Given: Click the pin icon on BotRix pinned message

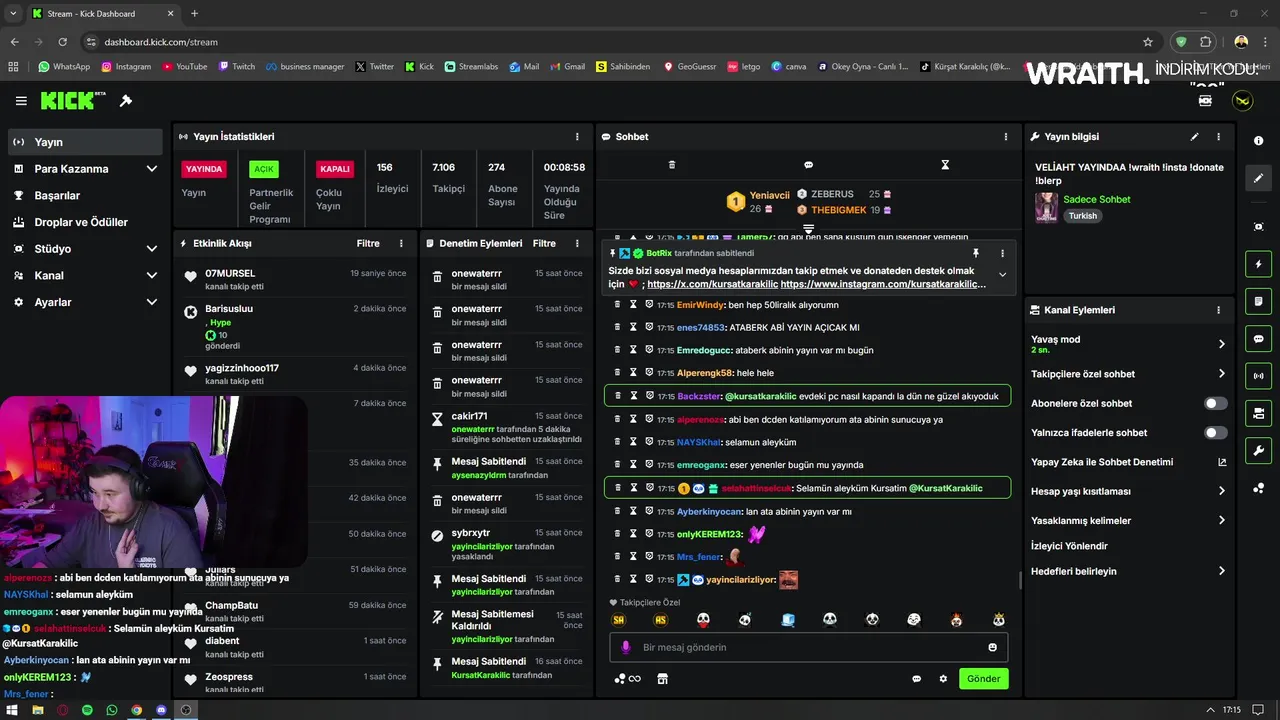Looking at the screenshot, I should 976,253.
